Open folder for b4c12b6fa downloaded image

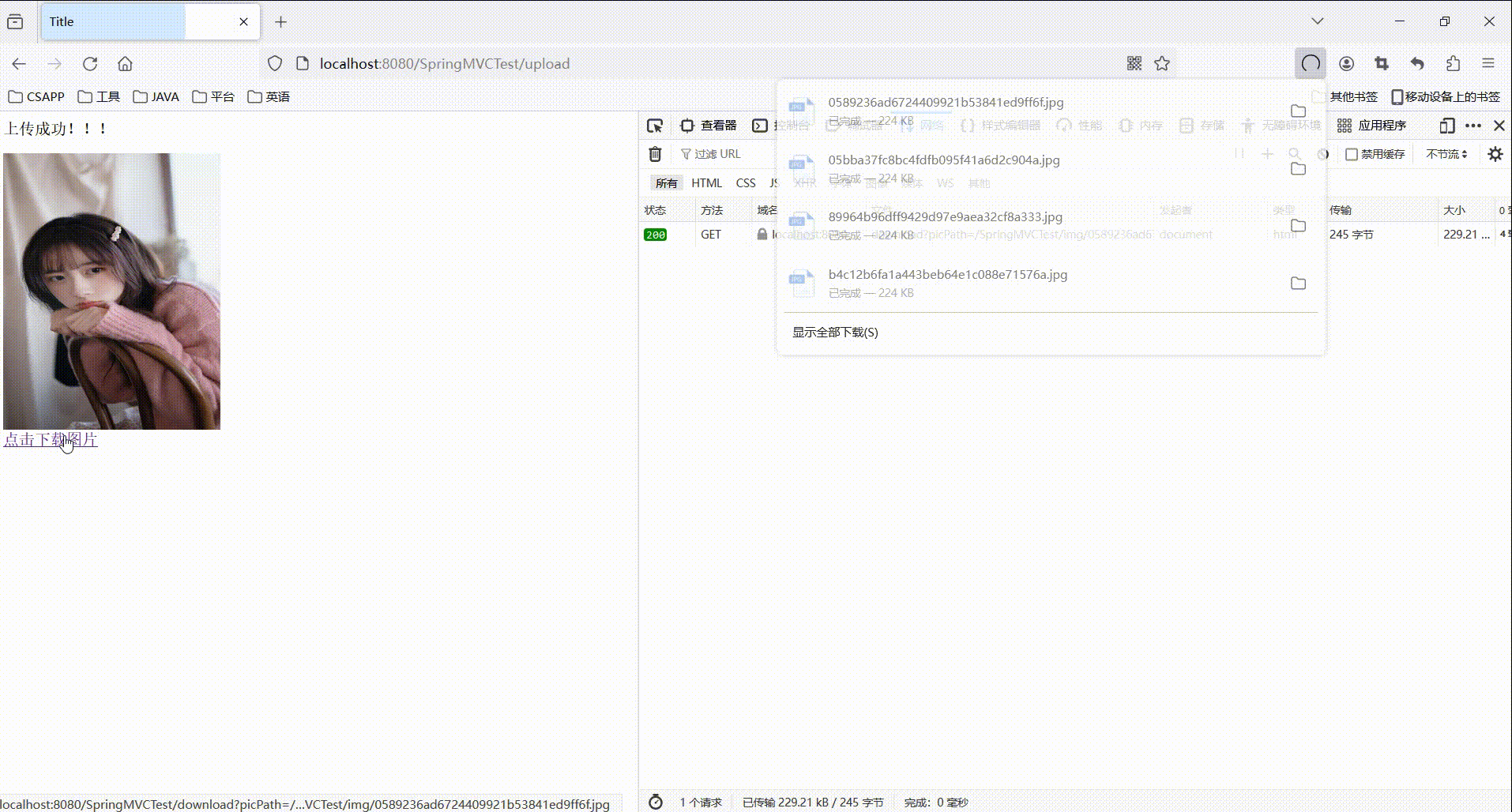click(1298, 283)
